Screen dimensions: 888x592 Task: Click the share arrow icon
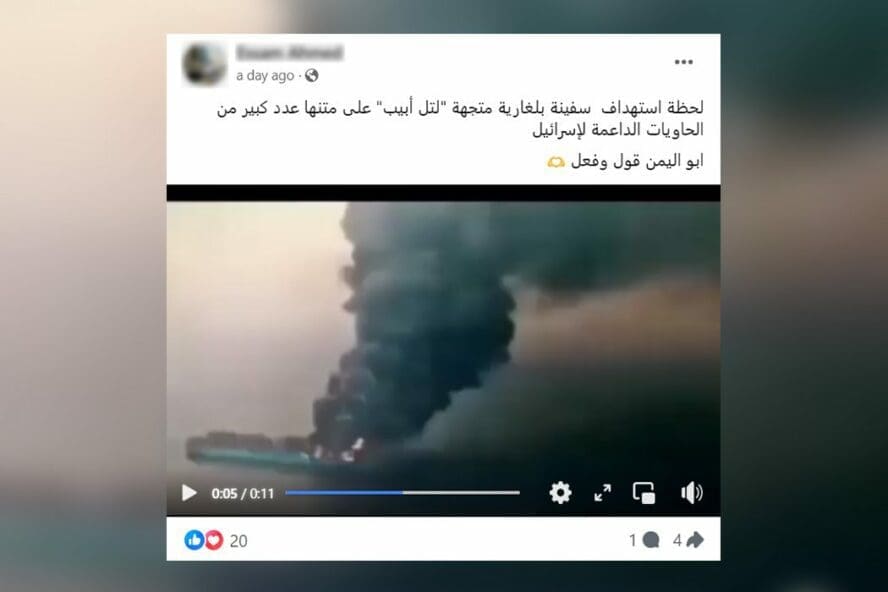point(695,540)
